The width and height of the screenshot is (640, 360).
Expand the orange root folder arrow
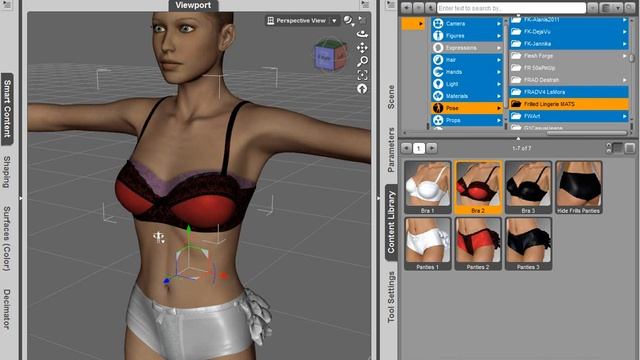420,24
